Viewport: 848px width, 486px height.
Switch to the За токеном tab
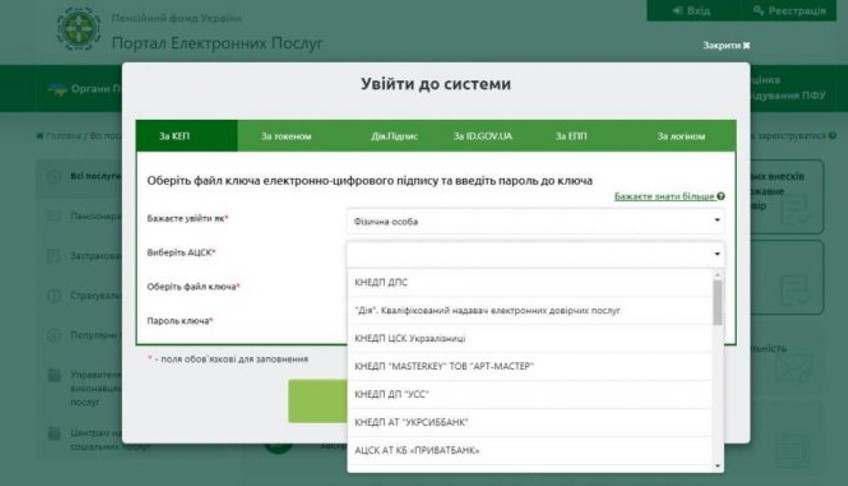coord(286,136)
